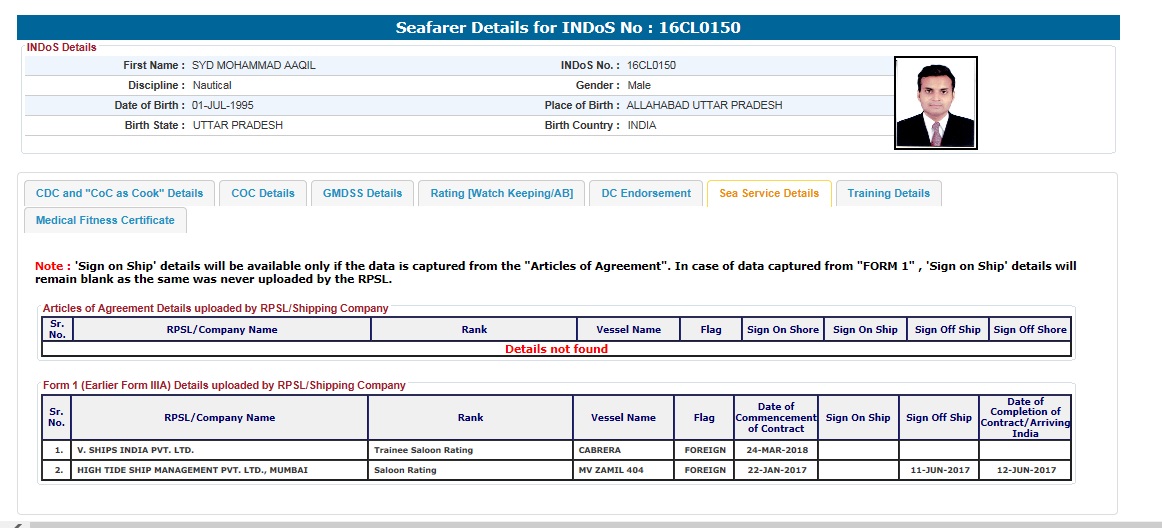Go to the DC Endorsement tab
Image resolution: width=1162 pixels, height=528 pixels.
coord(646,193)
